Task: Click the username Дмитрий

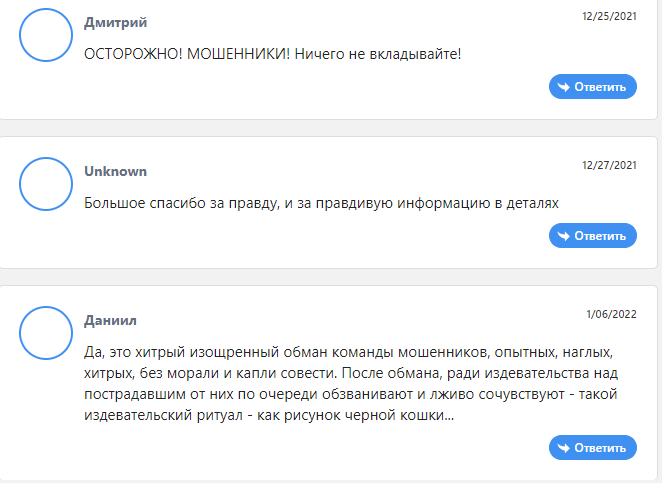Action: click(116, 22)
